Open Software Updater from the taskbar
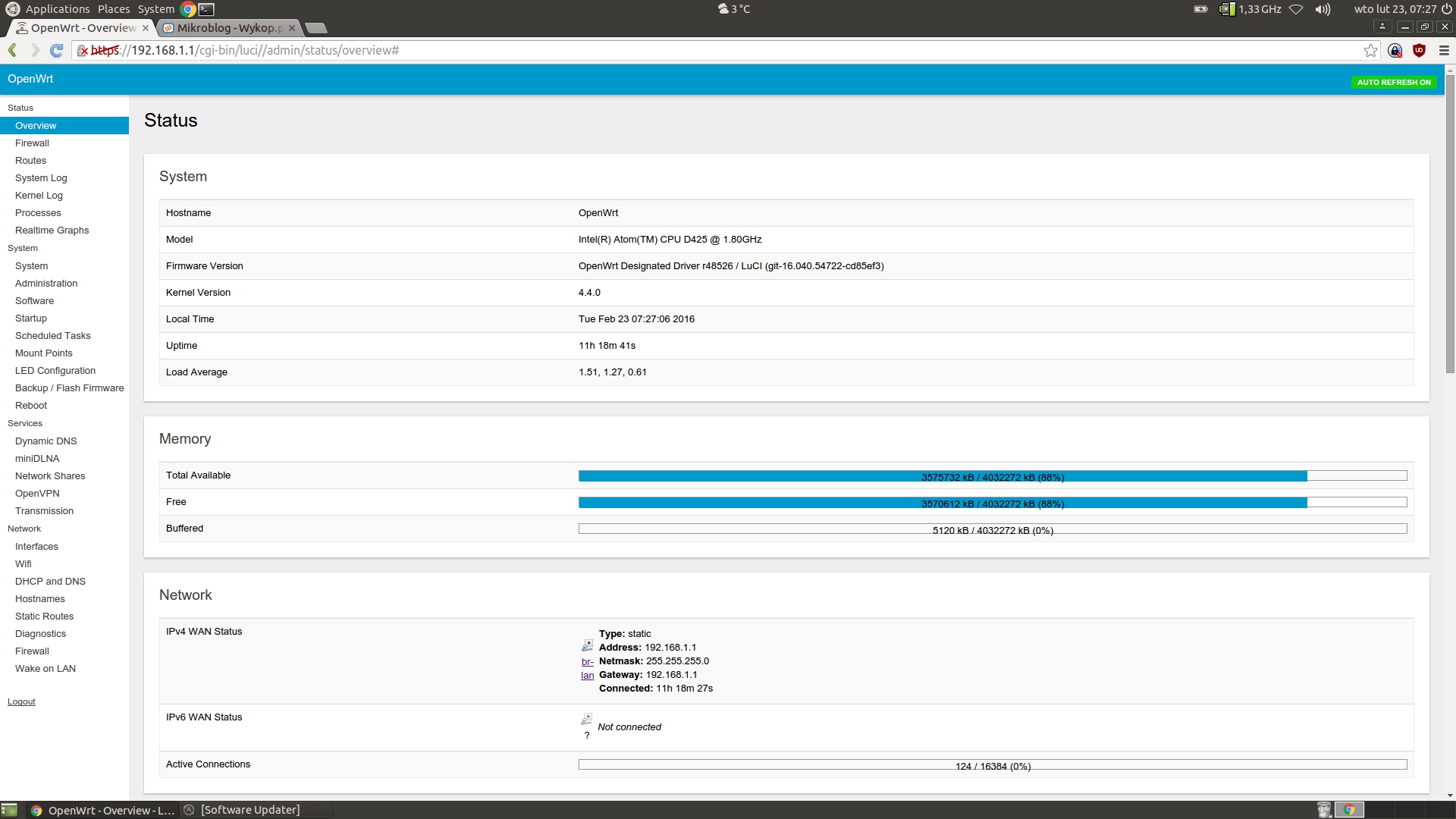The image size is (1456, 819). tap(249, 810)
